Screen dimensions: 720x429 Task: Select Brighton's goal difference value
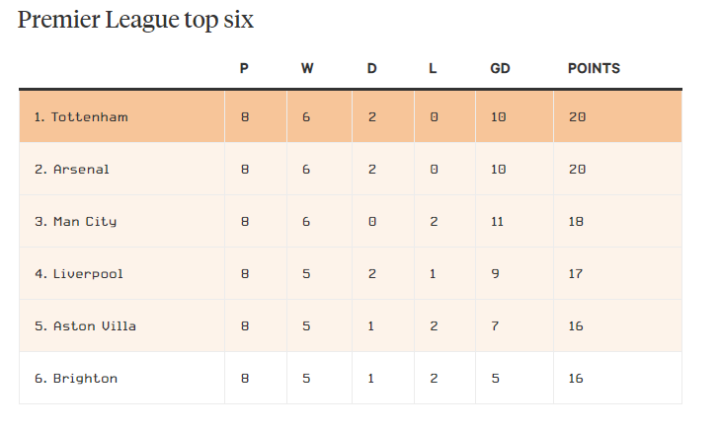(x=495, y=378)
